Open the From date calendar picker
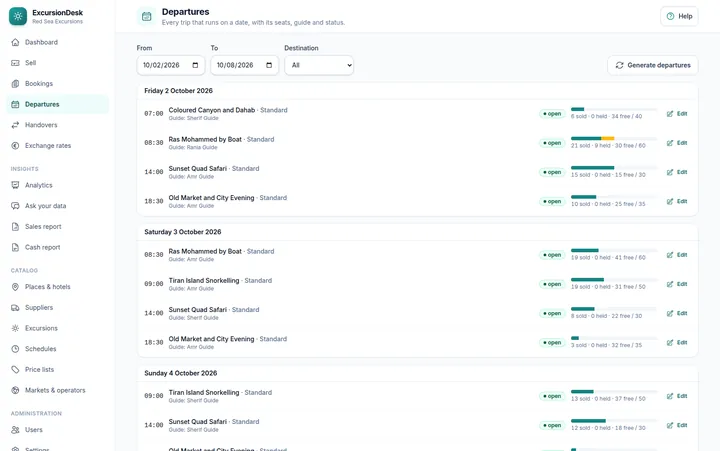Image resolution: width=720 pixels, height=451 pixels. click(x=195, y=65)
